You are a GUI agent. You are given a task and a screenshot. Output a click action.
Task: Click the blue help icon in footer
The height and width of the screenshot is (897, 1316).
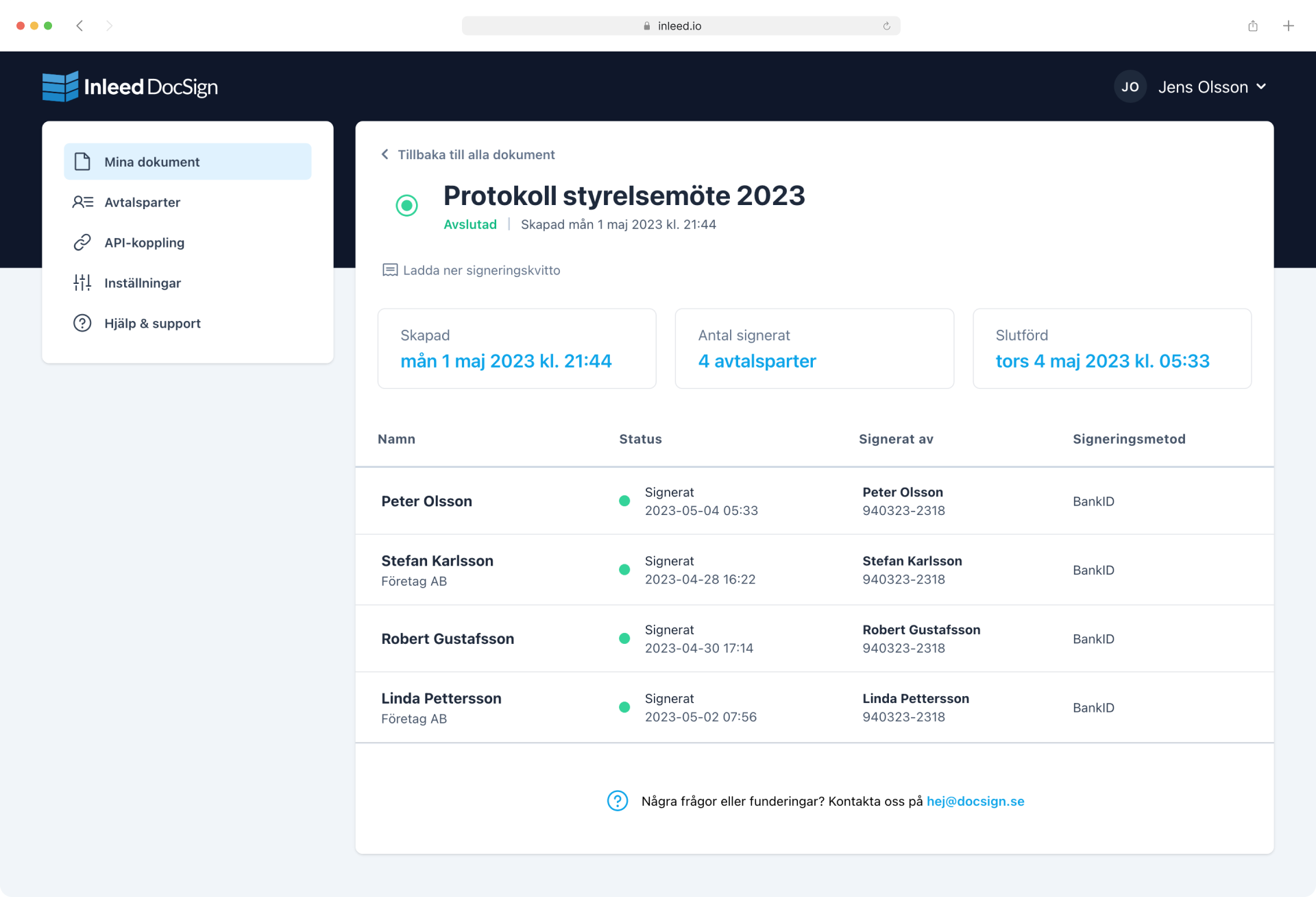click(617, 801)
